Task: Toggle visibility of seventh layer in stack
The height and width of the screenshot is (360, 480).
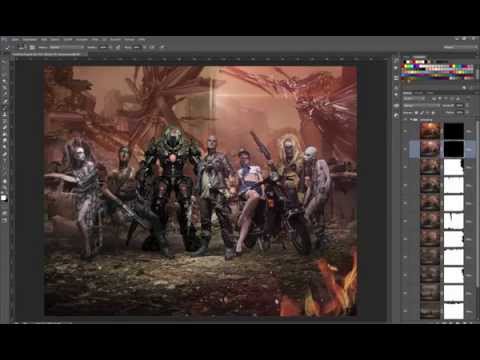Action: point(406,239)
